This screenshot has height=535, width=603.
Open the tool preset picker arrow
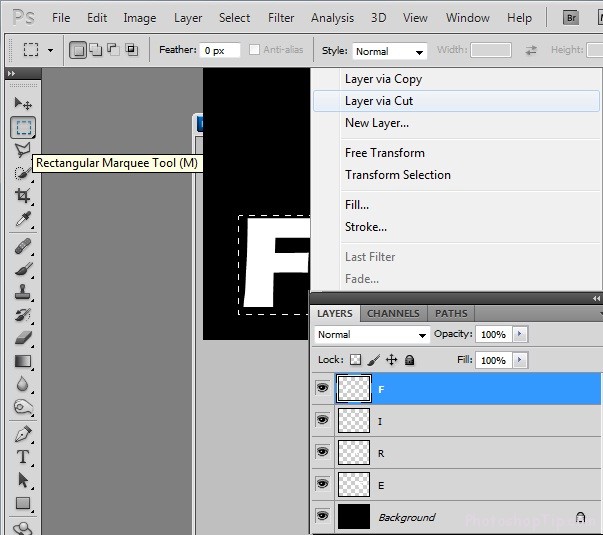50,50
